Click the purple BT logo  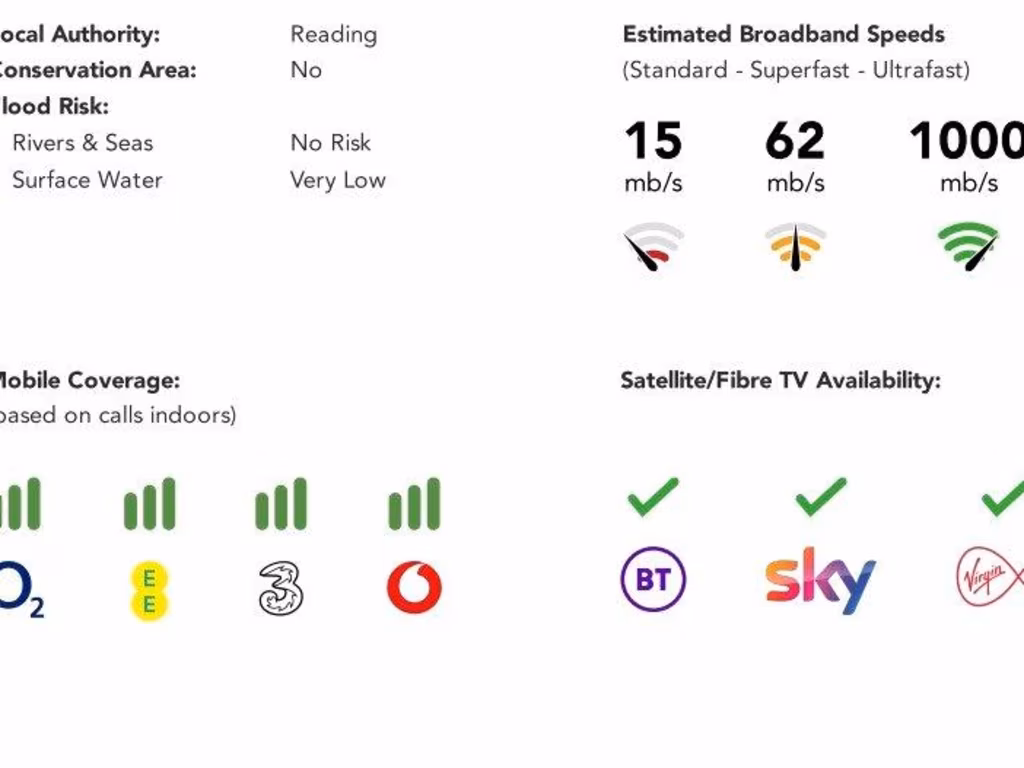[653, 578]
